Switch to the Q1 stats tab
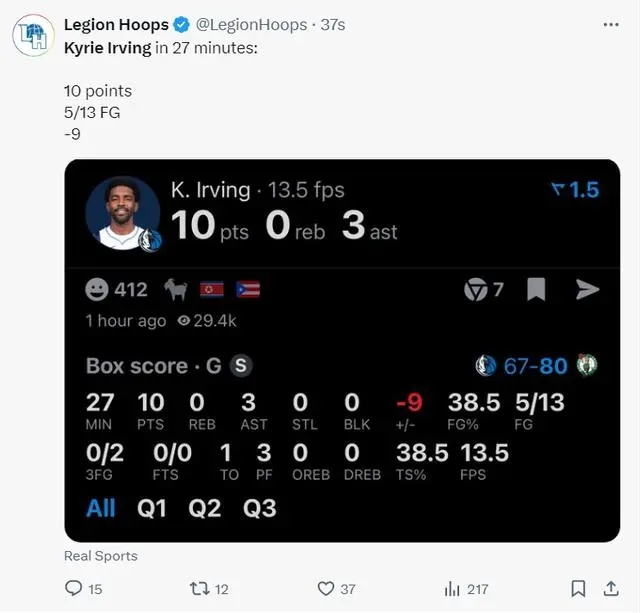Viewport: 640px width, 613px height. pos(152,509)
